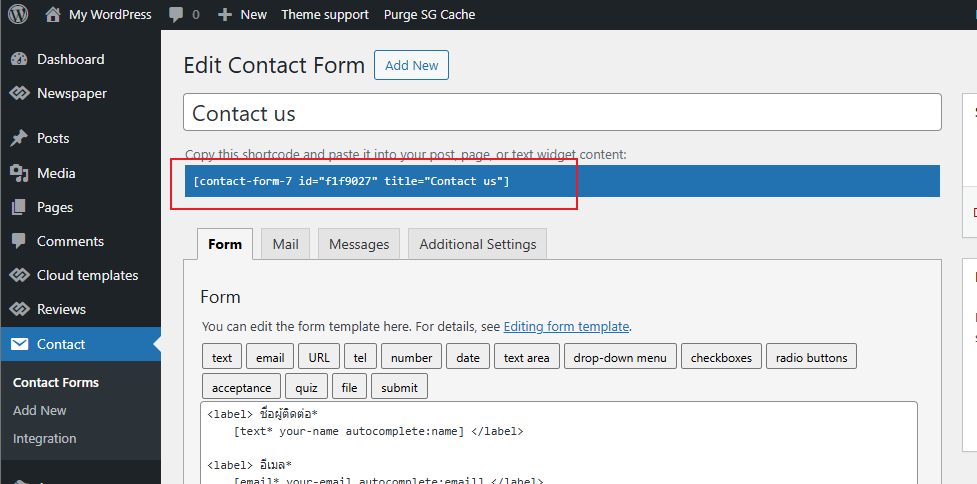Select the contact-form-7 shortcode field
Viewport: 977px width, 484px height.
coord(562,181)
